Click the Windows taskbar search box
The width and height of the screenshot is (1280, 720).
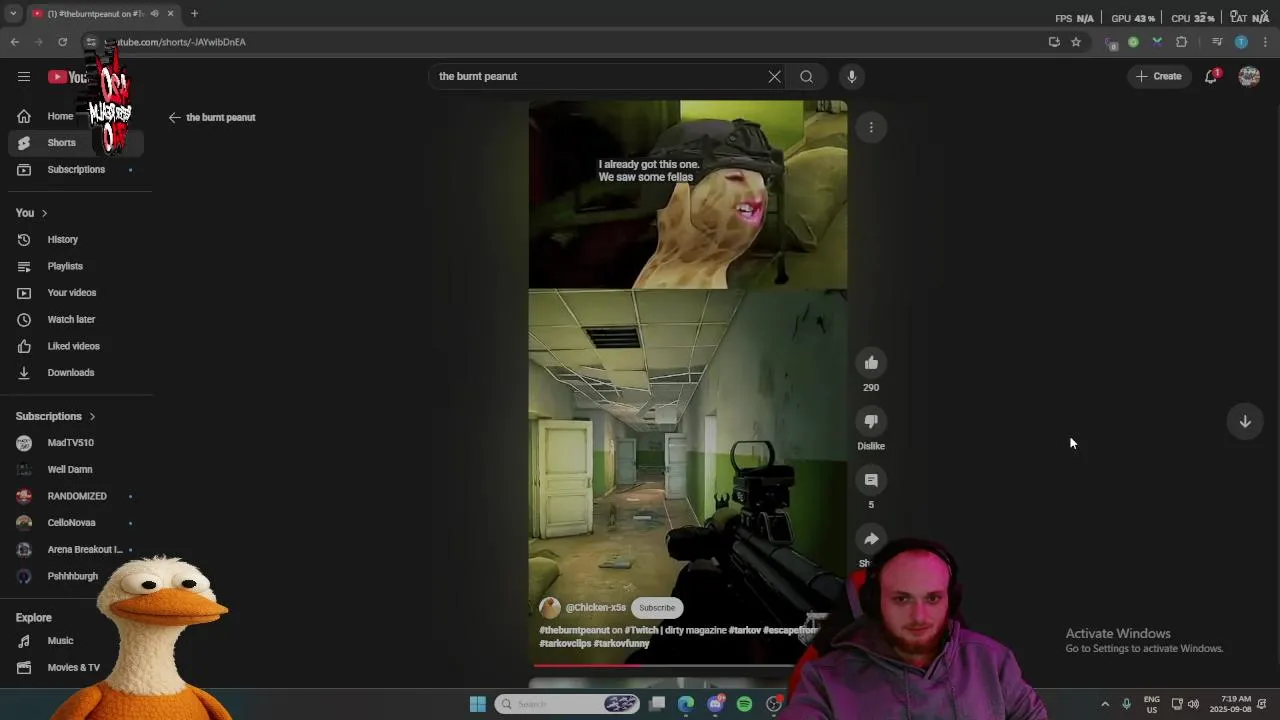click(567, 704)
